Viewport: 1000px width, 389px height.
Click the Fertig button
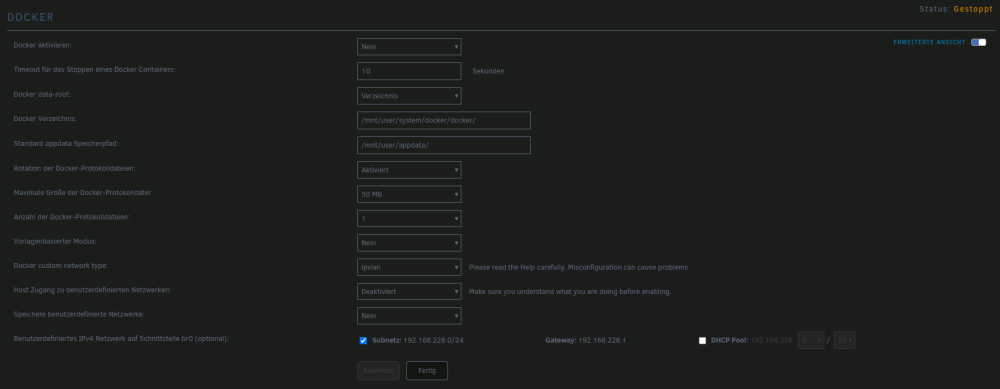(427, 371)
